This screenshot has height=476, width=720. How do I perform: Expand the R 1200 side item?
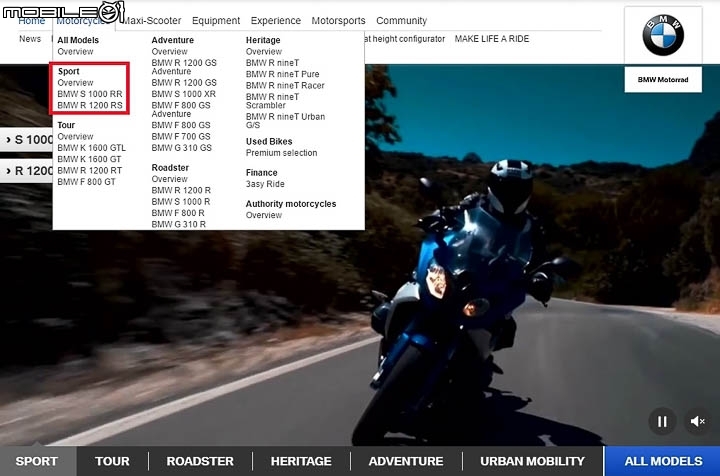point(26,171)
